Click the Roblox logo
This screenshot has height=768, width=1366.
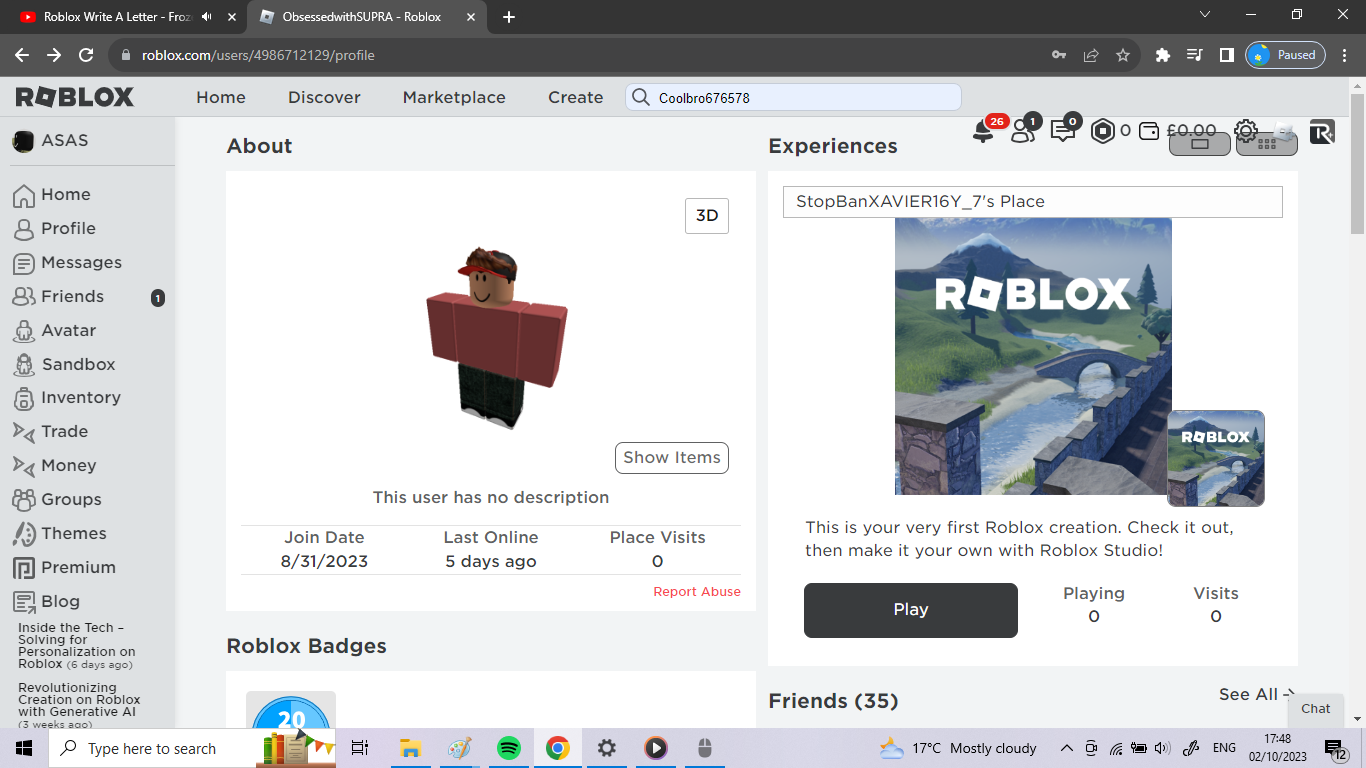coord(75,97)
